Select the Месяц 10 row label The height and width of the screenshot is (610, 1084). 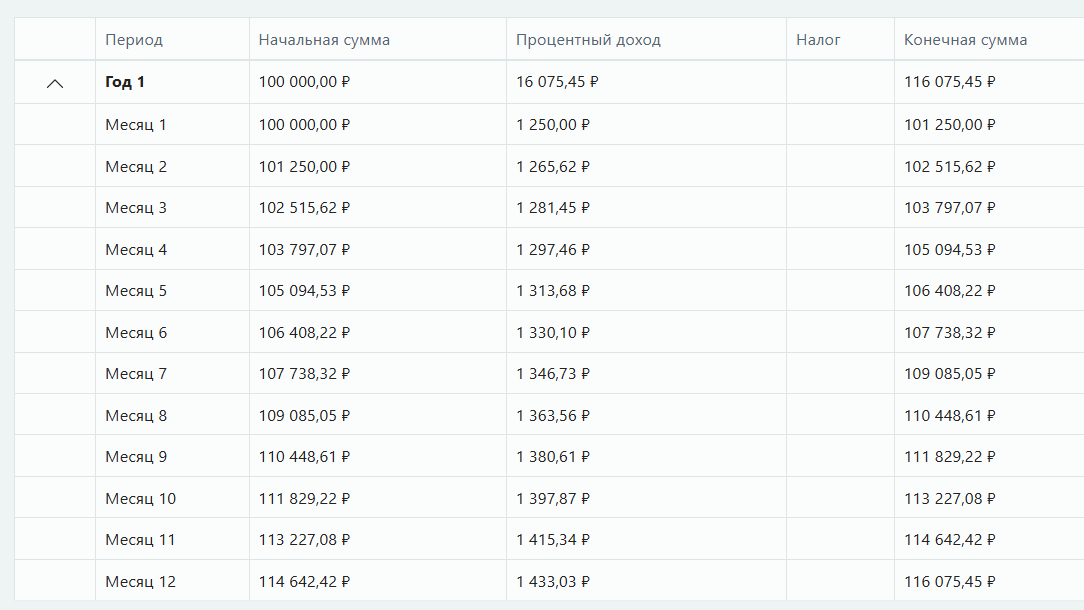140,499
